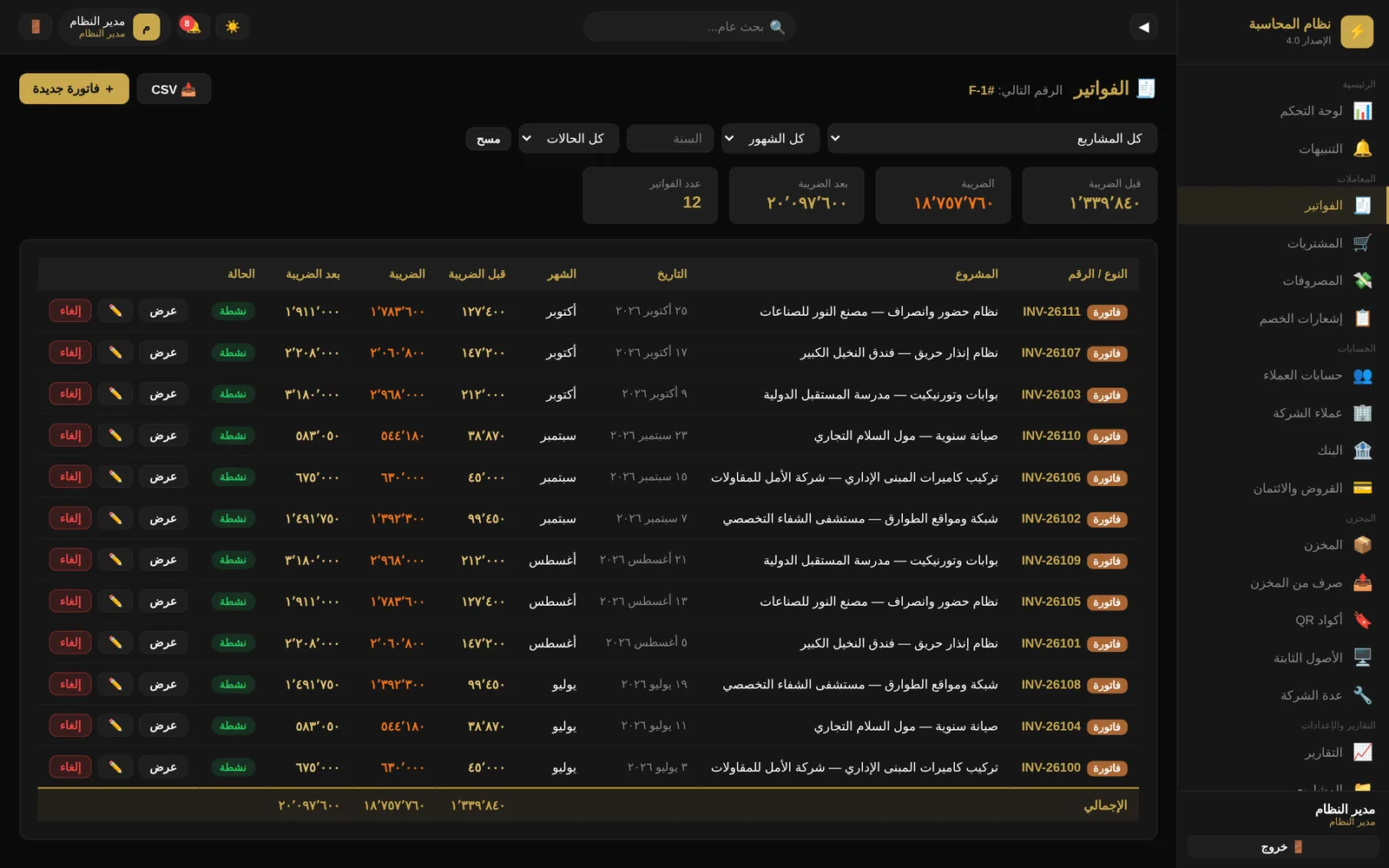
Task: Expand the كل المشاريع projects dropdown
Action: click(991, 139)
